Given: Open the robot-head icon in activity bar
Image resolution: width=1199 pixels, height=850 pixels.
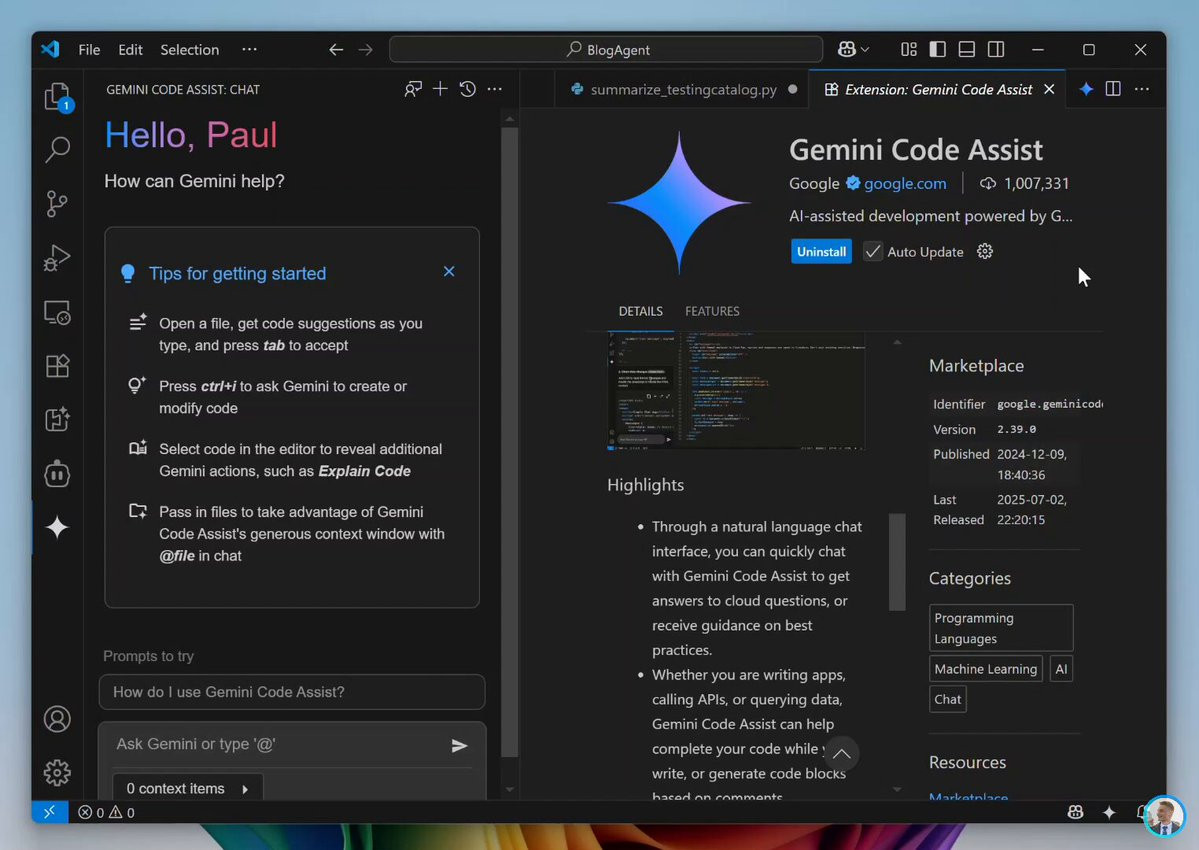Looking at the screenshot, I should coord(57,474).
